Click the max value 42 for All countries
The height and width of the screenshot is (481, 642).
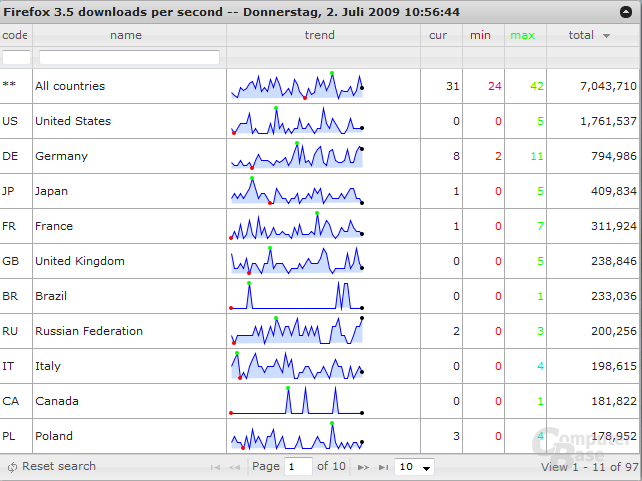[537, 86]
